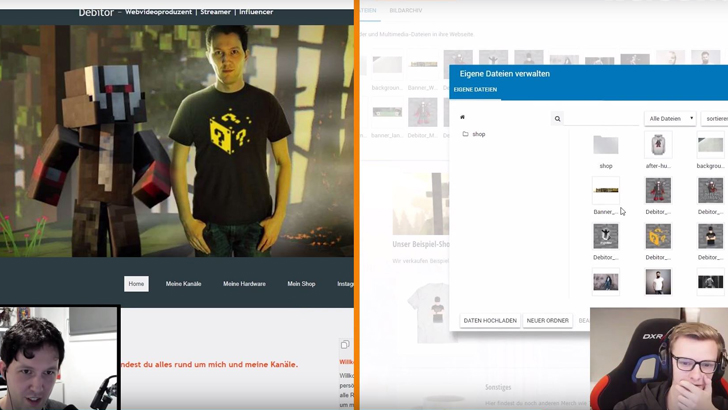Open the sortieren dropdown

coord(715,118)
